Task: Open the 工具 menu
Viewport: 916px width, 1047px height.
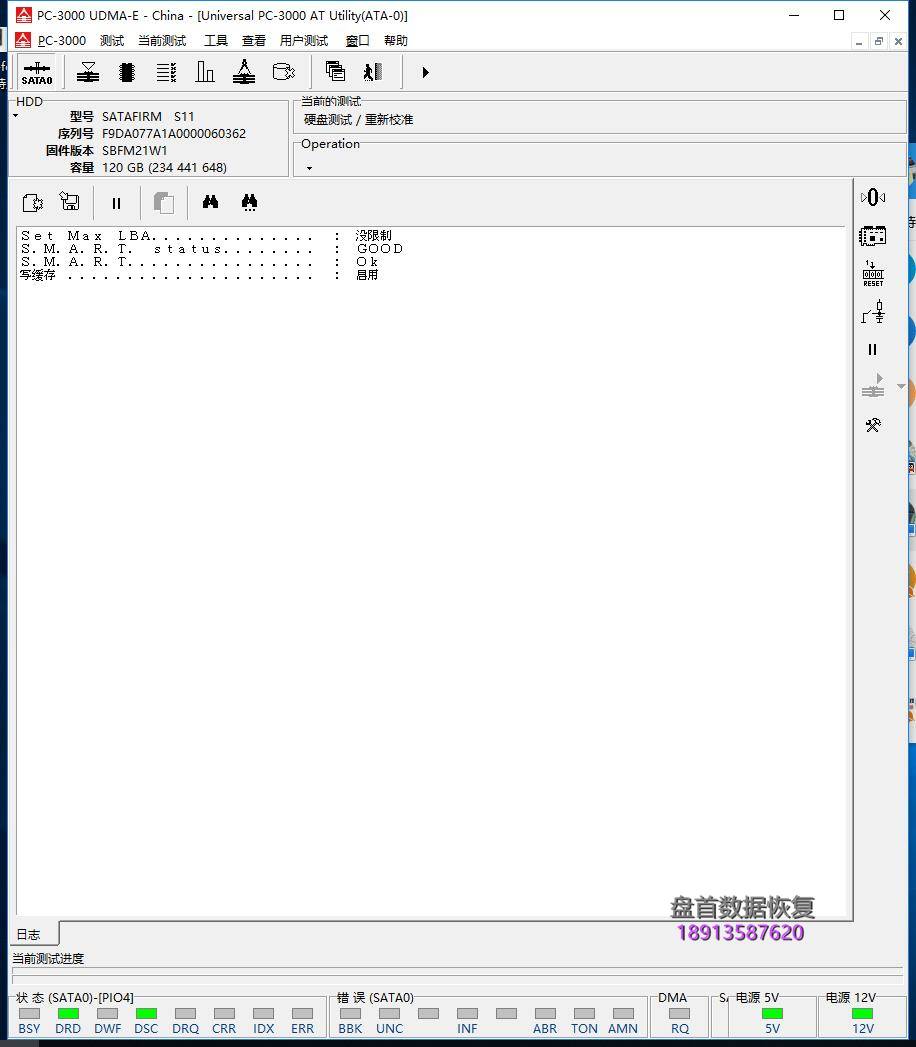Action: [215, 41]
